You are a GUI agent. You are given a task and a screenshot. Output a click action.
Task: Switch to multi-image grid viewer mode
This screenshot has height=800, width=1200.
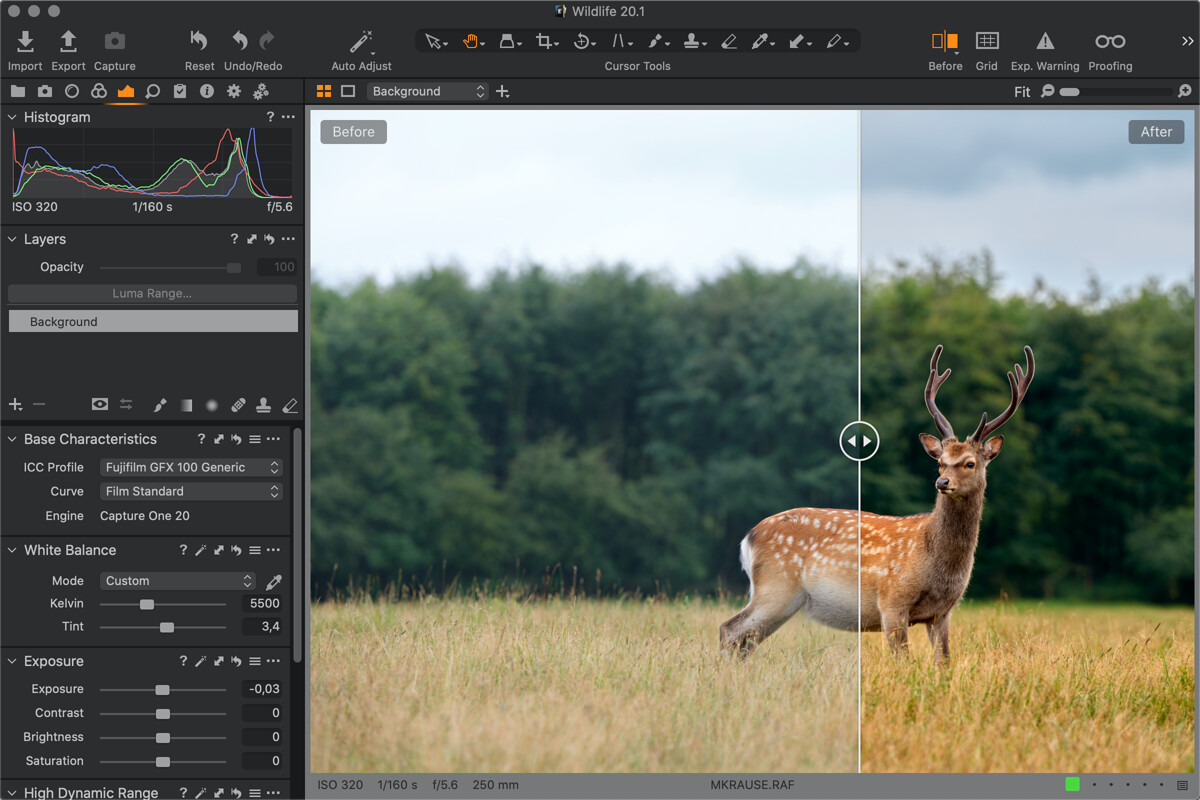pos(324,91)
